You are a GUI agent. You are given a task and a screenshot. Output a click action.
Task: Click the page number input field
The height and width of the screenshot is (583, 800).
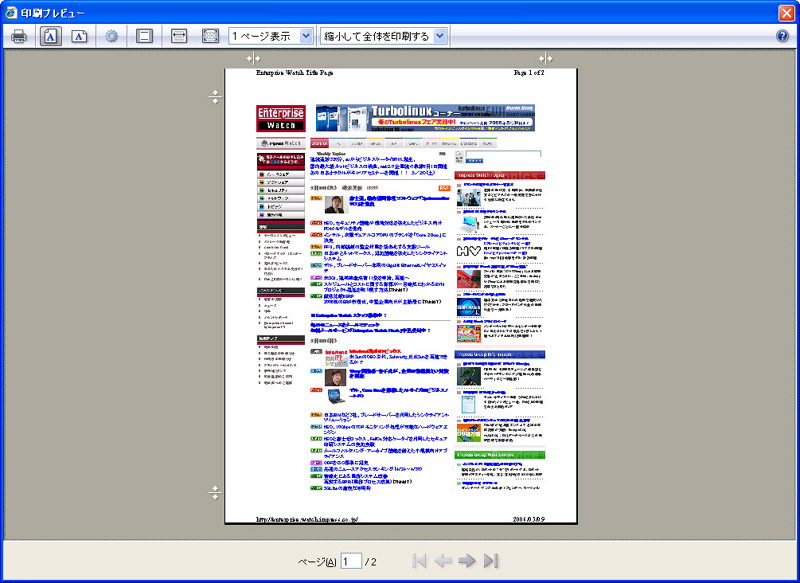tap(350, 562)
